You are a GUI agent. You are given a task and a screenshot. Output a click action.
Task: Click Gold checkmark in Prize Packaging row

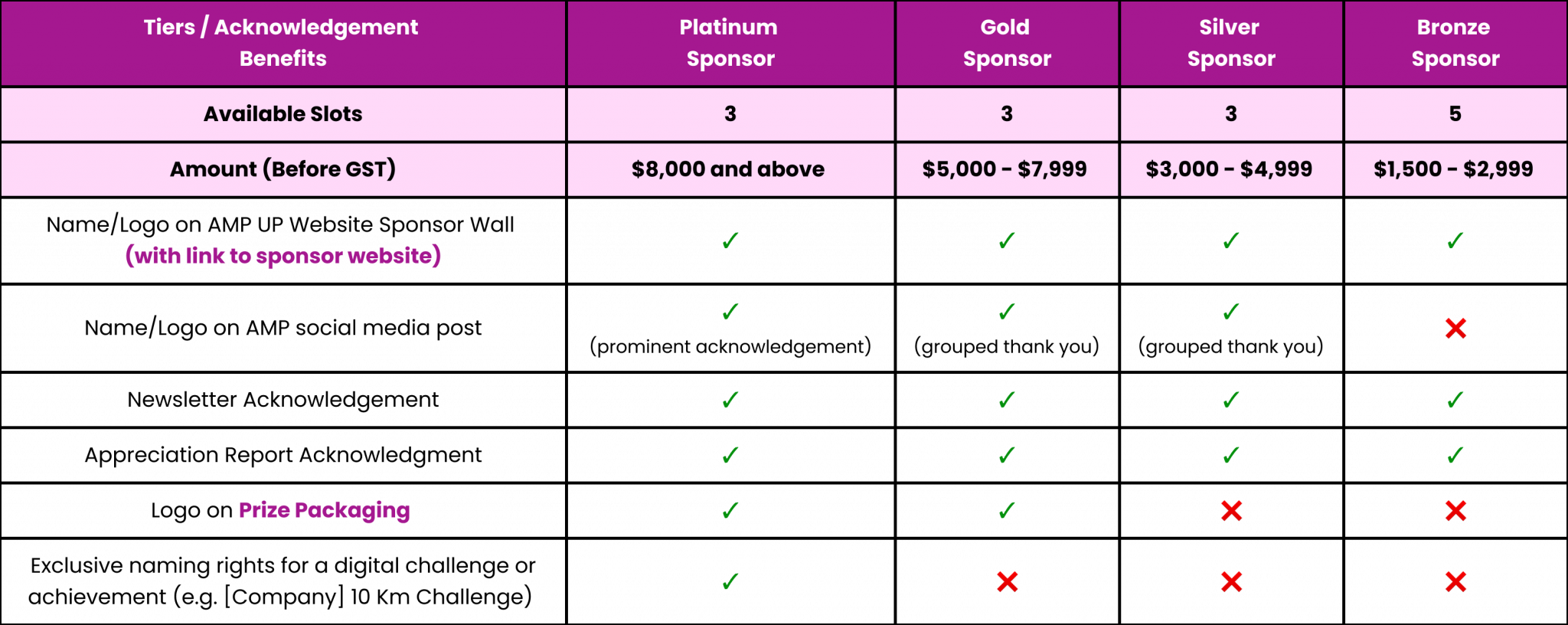[1007, 510]
